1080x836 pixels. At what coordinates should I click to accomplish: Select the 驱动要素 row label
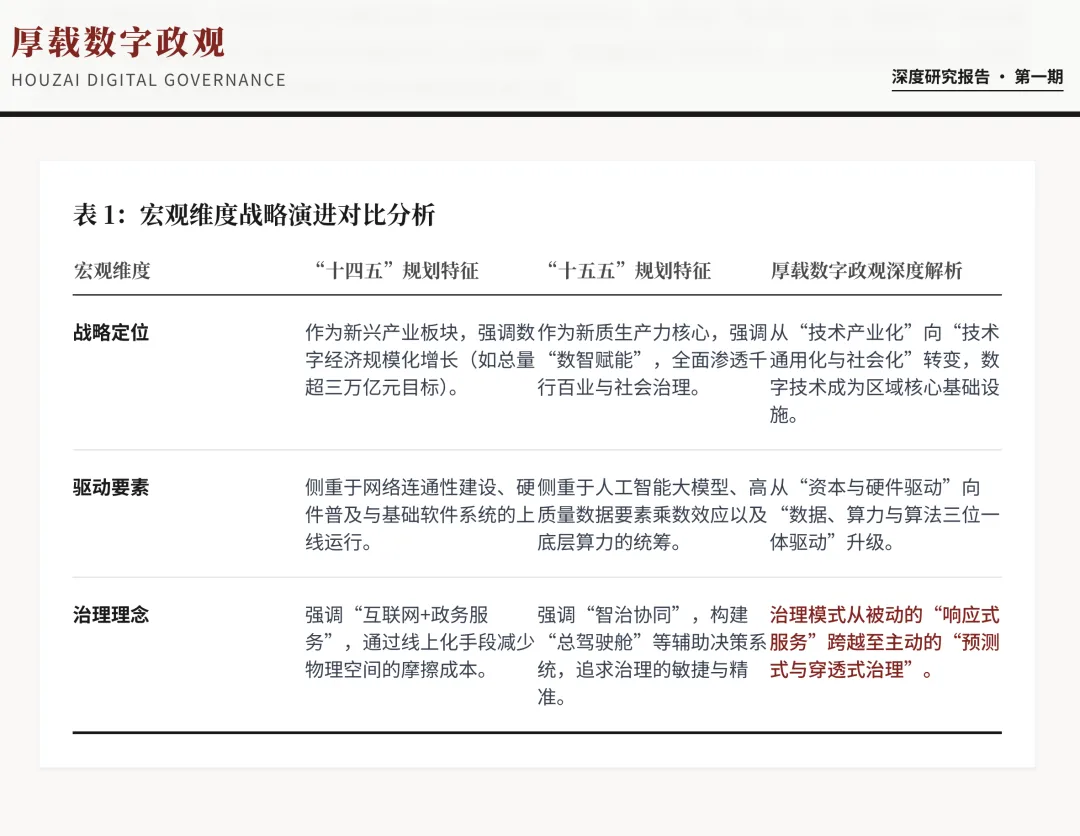[x=111, y=488]
